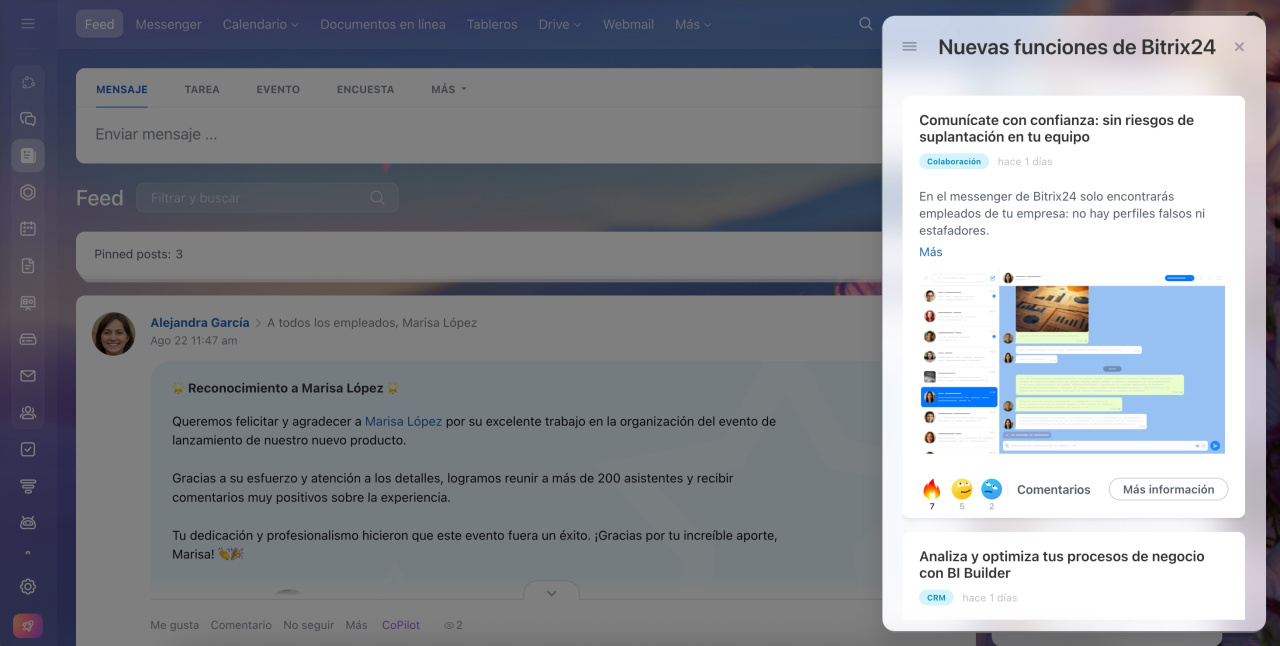This screenshot has height=646, width=1280.
Task: React with the fire emoji on the post
Action: tap(932, 489)
